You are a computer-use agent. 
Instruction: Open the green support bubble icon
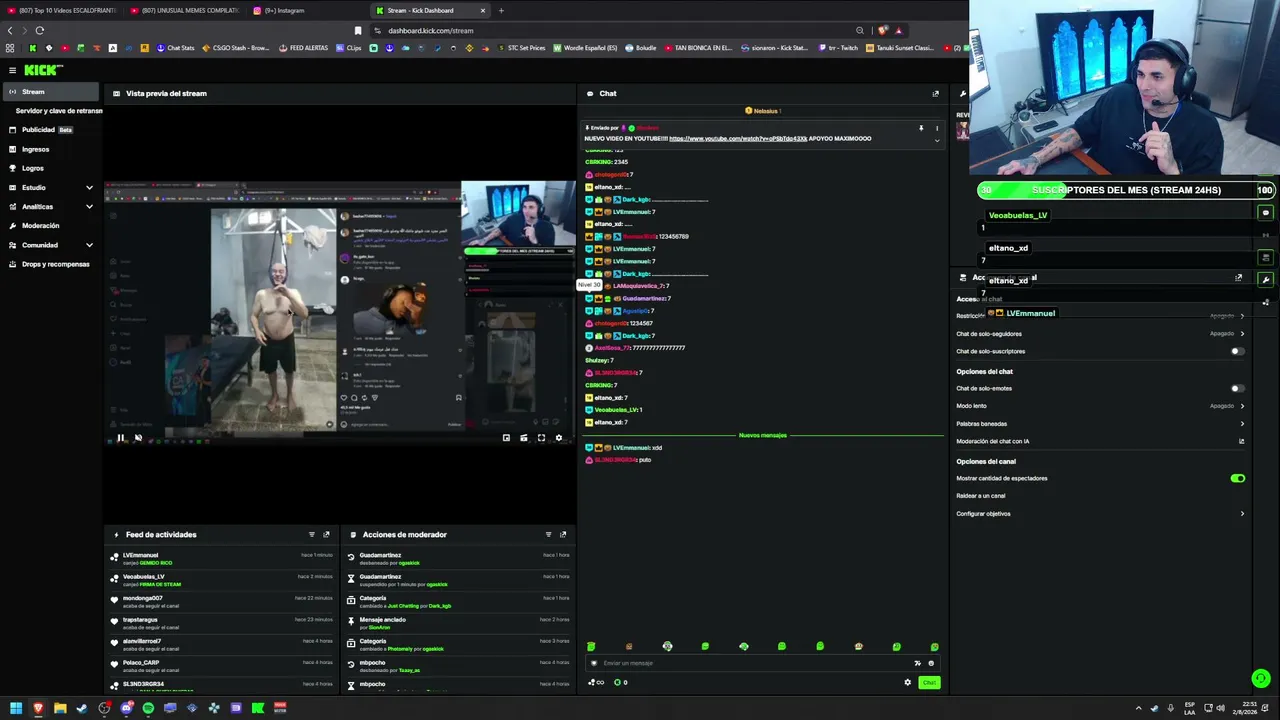pos(1261,678)
